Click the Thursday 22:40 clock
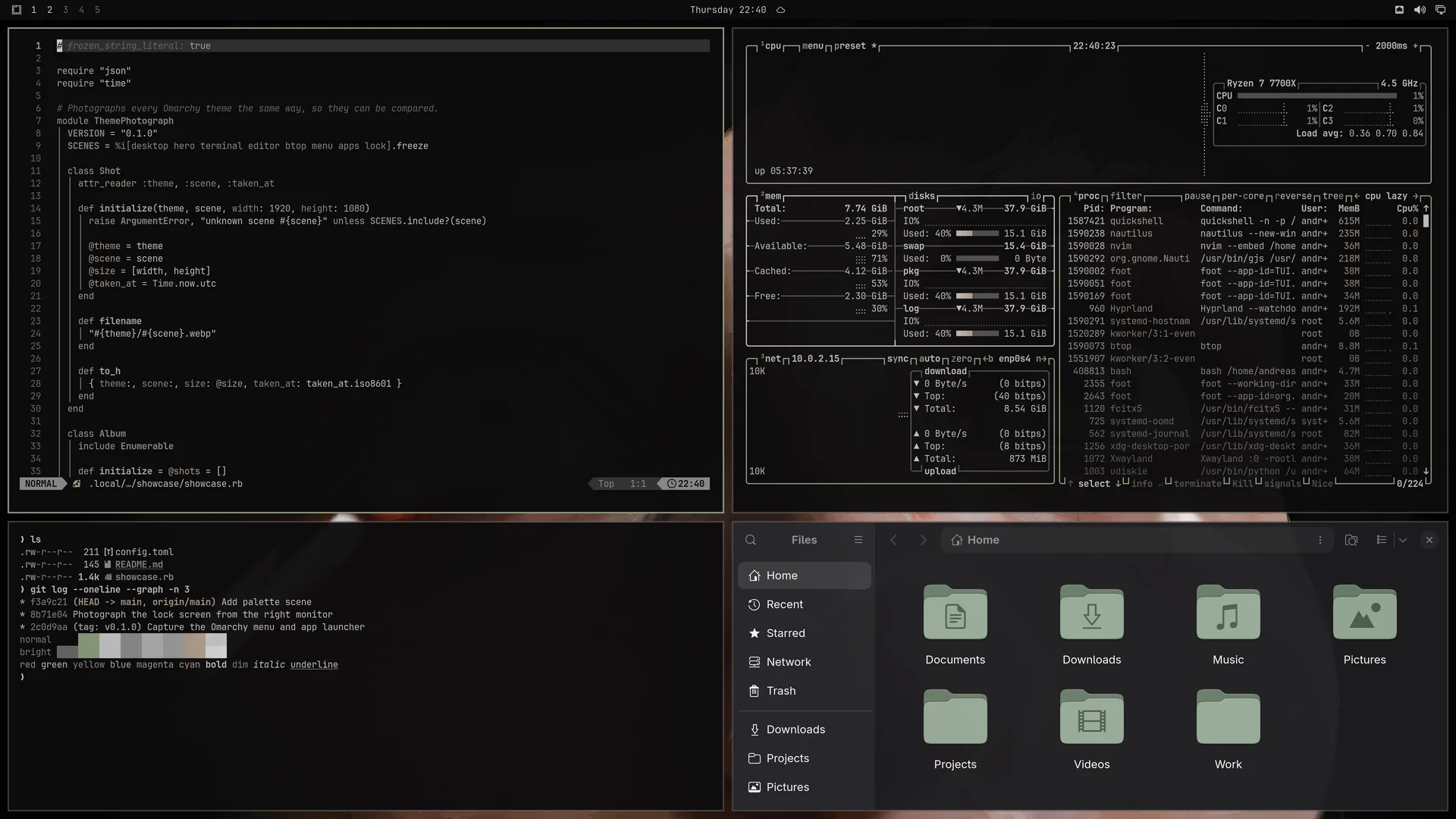Viewport: 1456px width, 819px height. pyautogui.click(x=728, y=10)
